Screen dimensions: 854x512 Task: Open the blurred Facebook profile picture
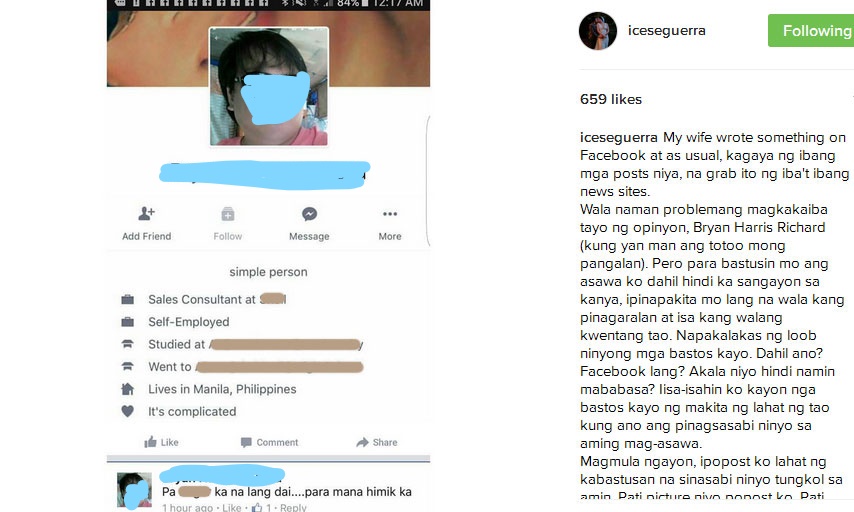[269, 87]
